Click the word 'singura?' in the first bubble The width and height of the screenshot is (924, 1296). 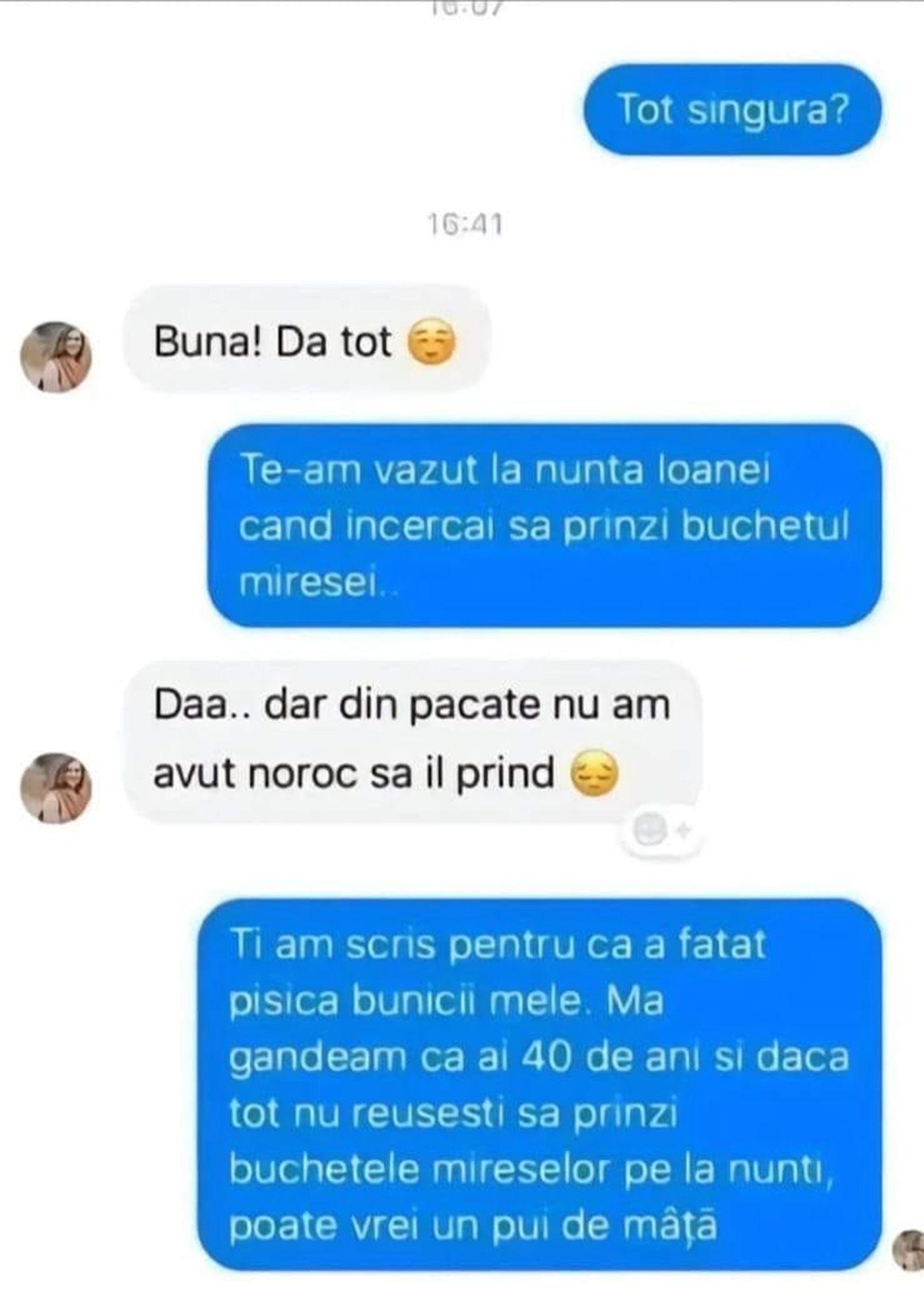[x=768, y=111]
